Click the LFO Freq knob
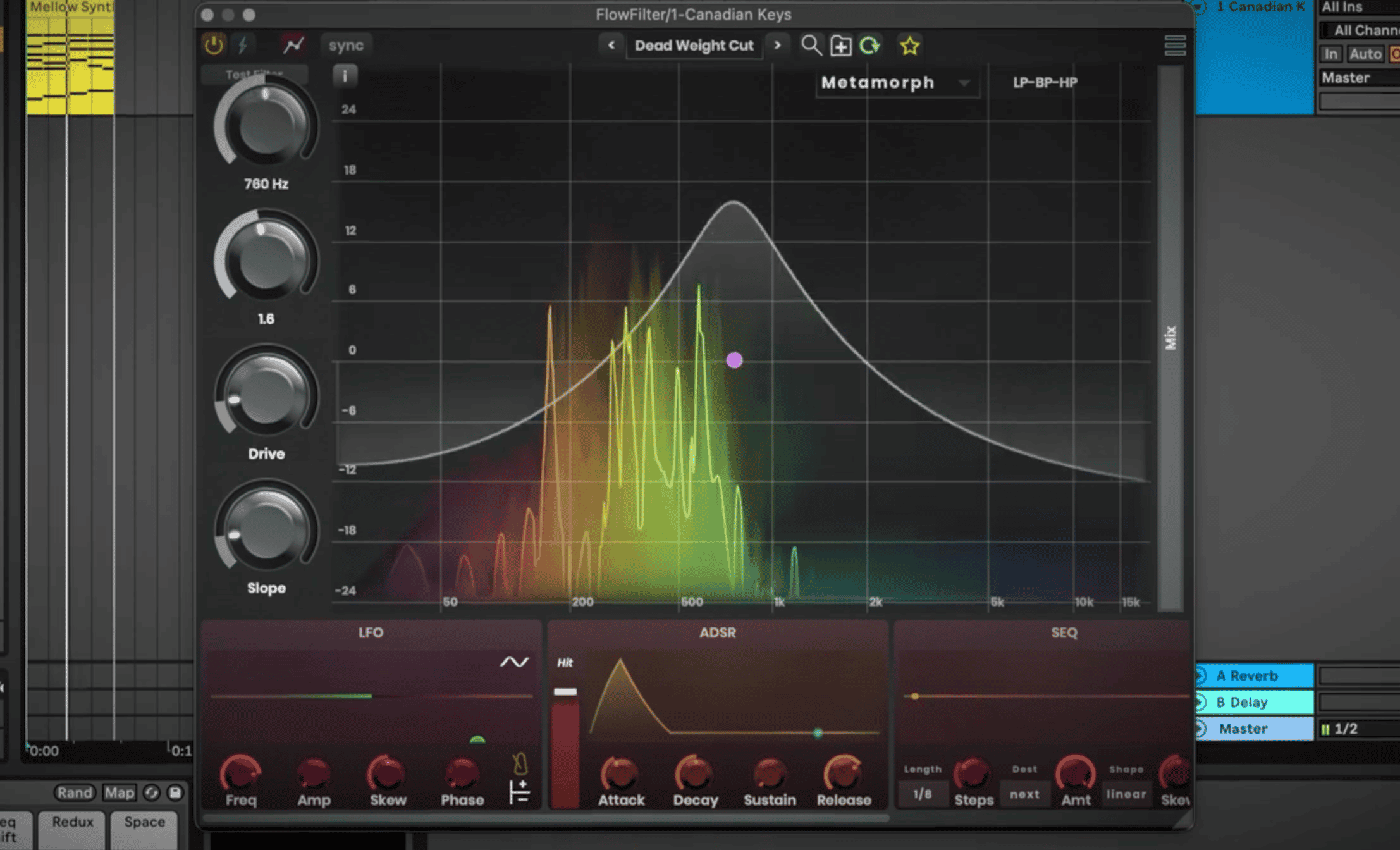 (x=240, y=773)
